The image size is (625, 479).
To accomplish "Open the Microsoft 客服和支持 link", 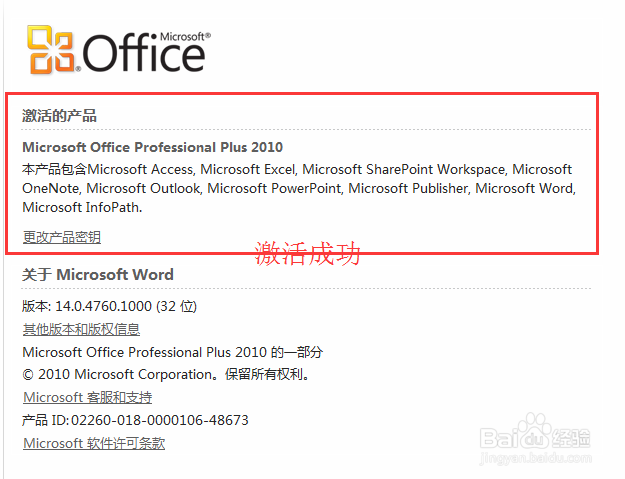I will (87, 398).
